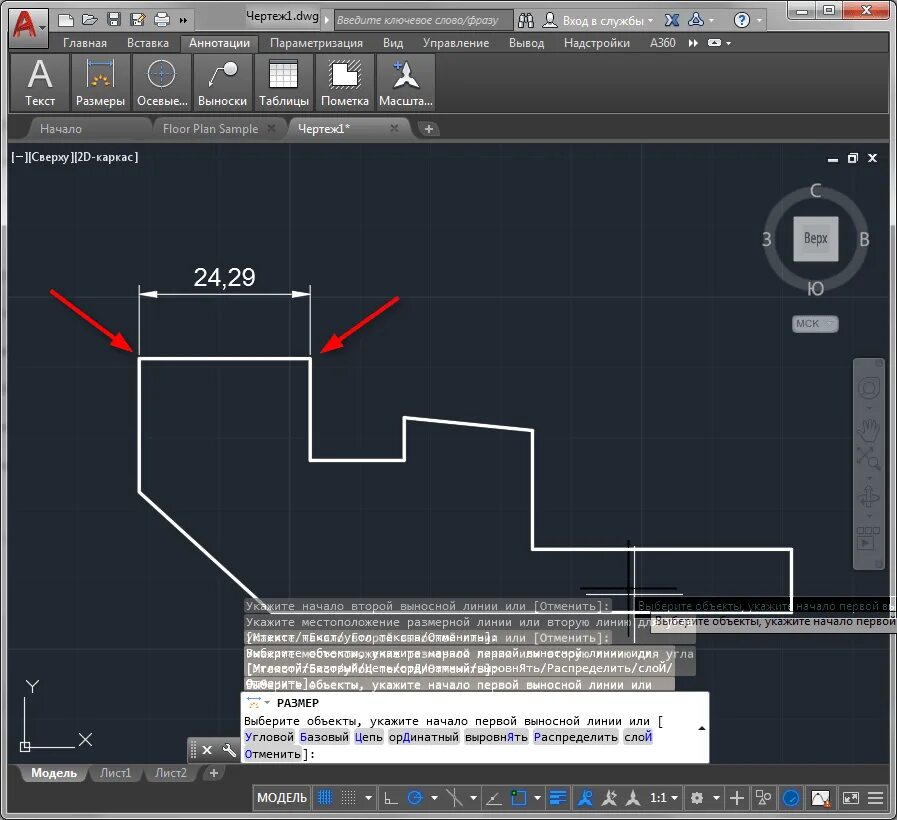The image size is (897, 820).
Task: Open the Осевые centerlines panel
Action: pos(162,82)
